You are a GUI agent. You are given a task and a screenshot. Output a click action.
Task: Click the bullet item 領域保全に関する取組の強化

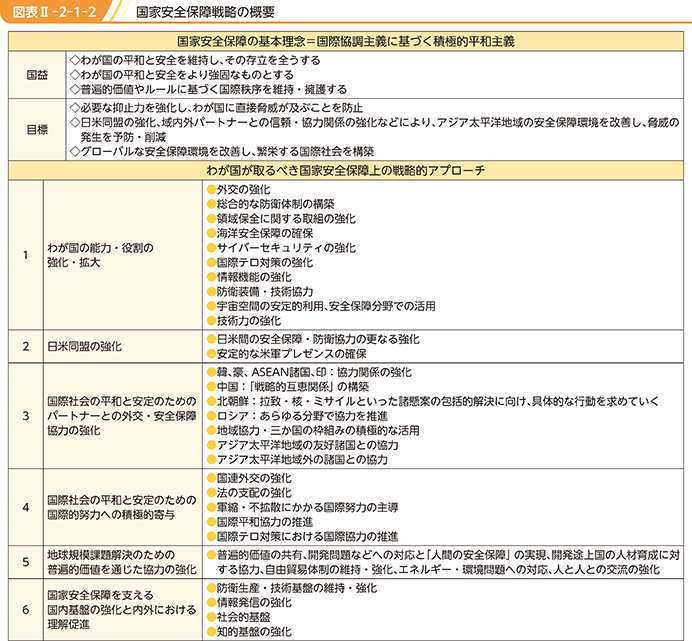[281, 219]
